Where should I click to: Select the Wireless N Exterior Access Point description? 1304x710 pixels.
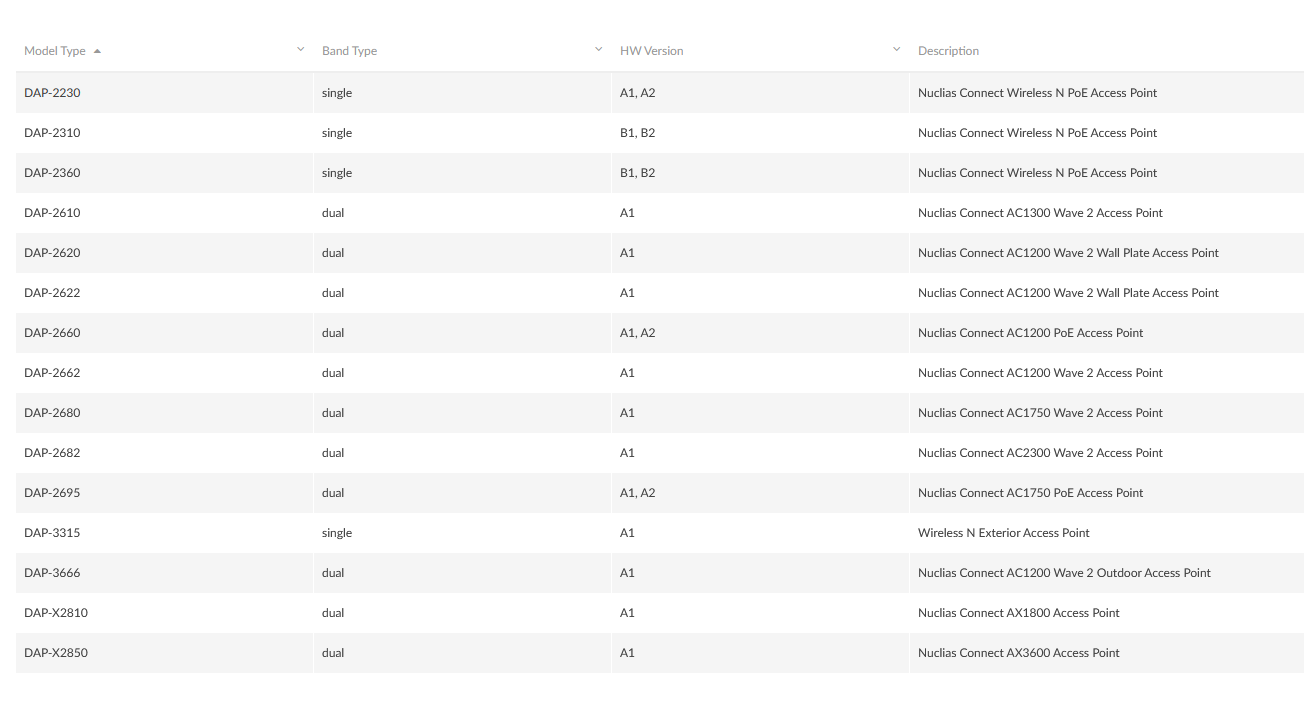pyautogui.click(x=1004, y=533)
